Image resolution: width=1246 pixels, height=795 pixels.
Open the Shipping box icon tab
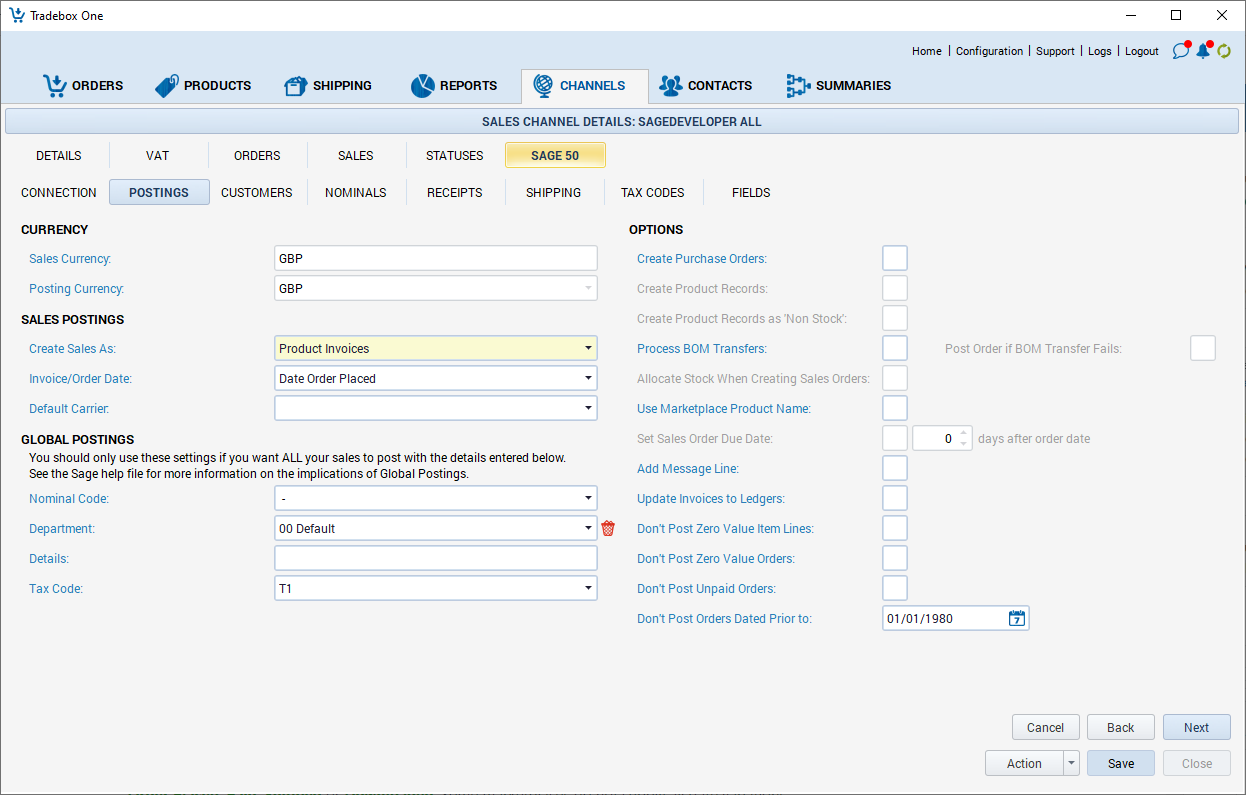(x=328, y=86)
